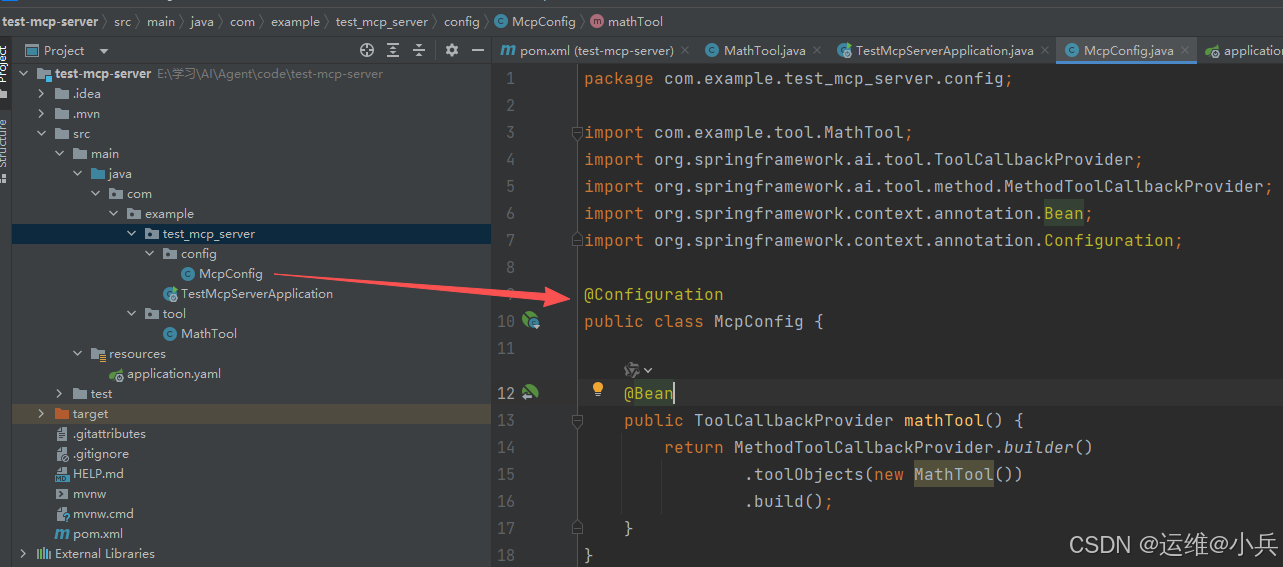The image size is (1283, 567).
Task: Switch to the application tab at right edge
Action: pos(1242,50)
